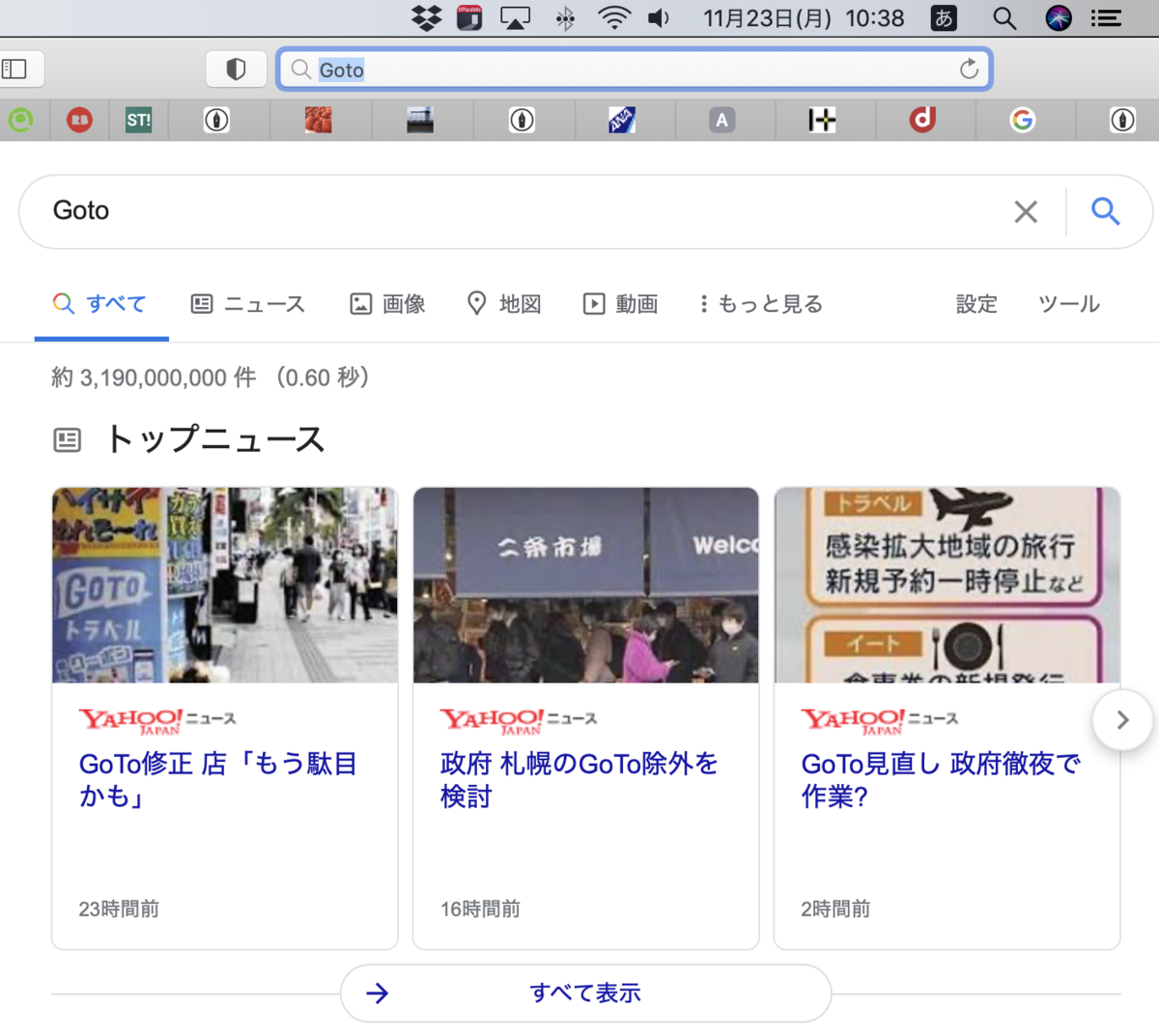Click the Parallels menu bar icon

(x=469, y=17)
